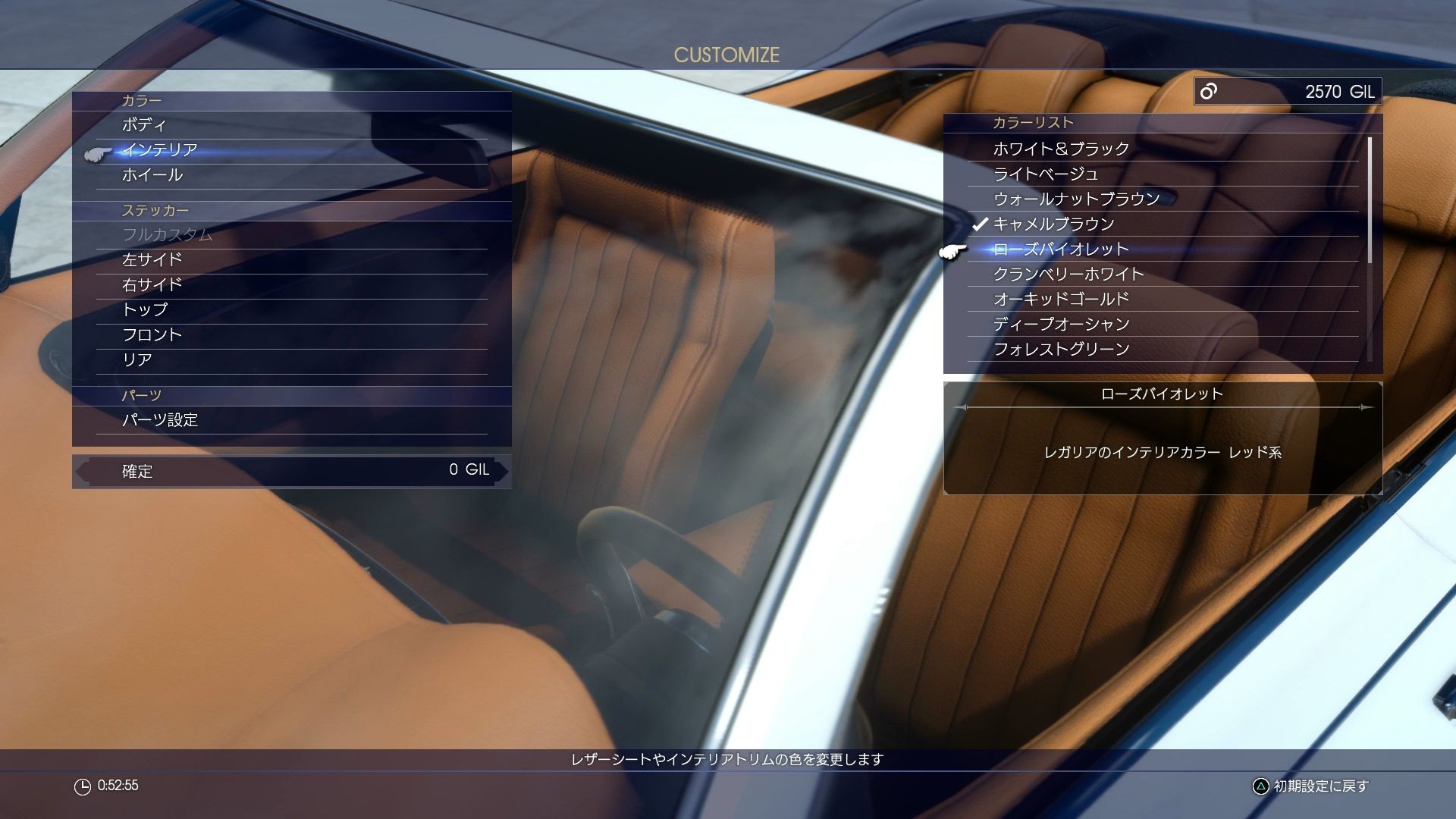Click the パーツ section header

tap(142, 396)
